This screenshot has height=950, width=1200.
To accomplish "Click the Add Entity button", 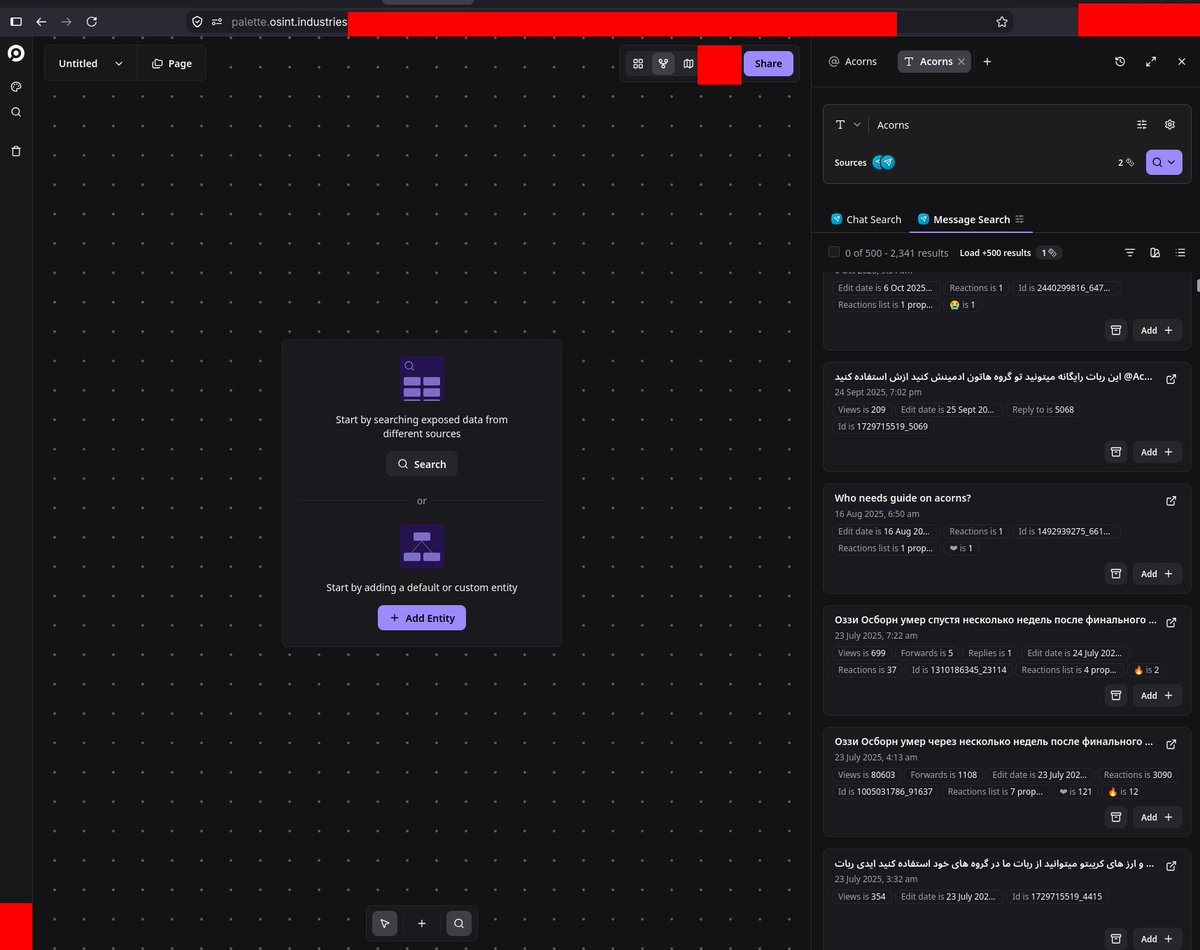I will point(422,618).
